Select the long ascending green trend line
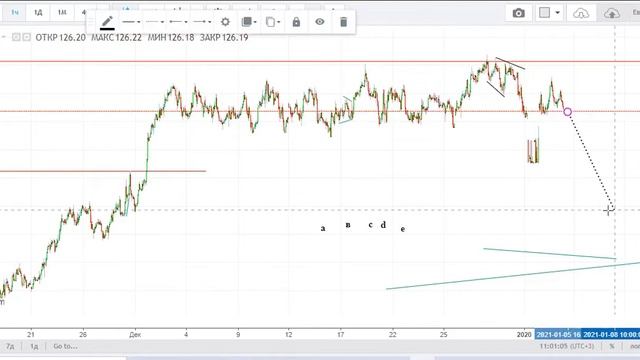 [x=513, y=276]
